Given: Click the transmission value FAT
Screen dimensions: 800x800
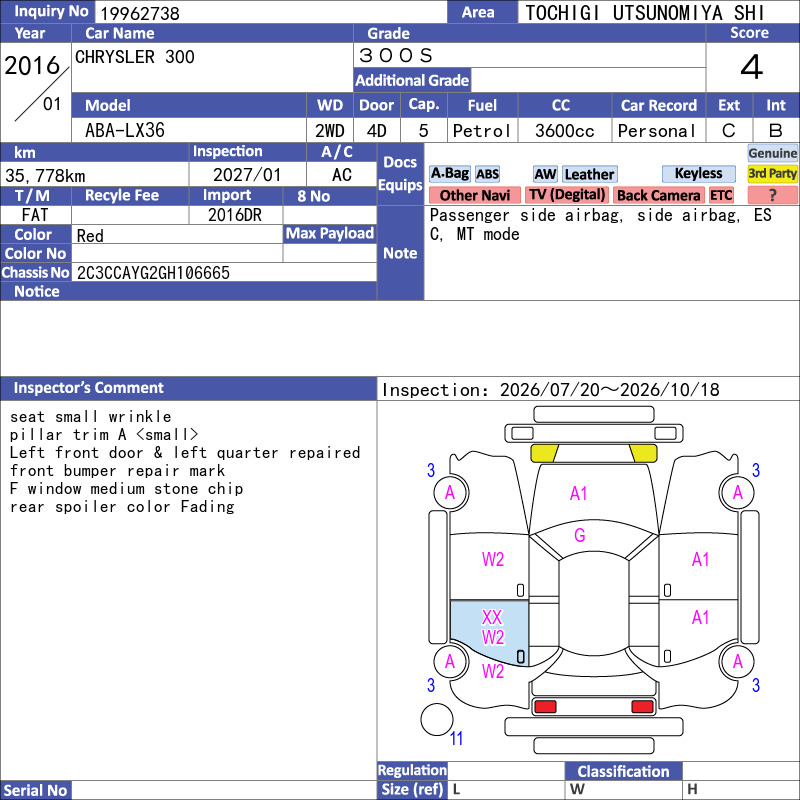Looking at the screenshot, I should (35, 215).
